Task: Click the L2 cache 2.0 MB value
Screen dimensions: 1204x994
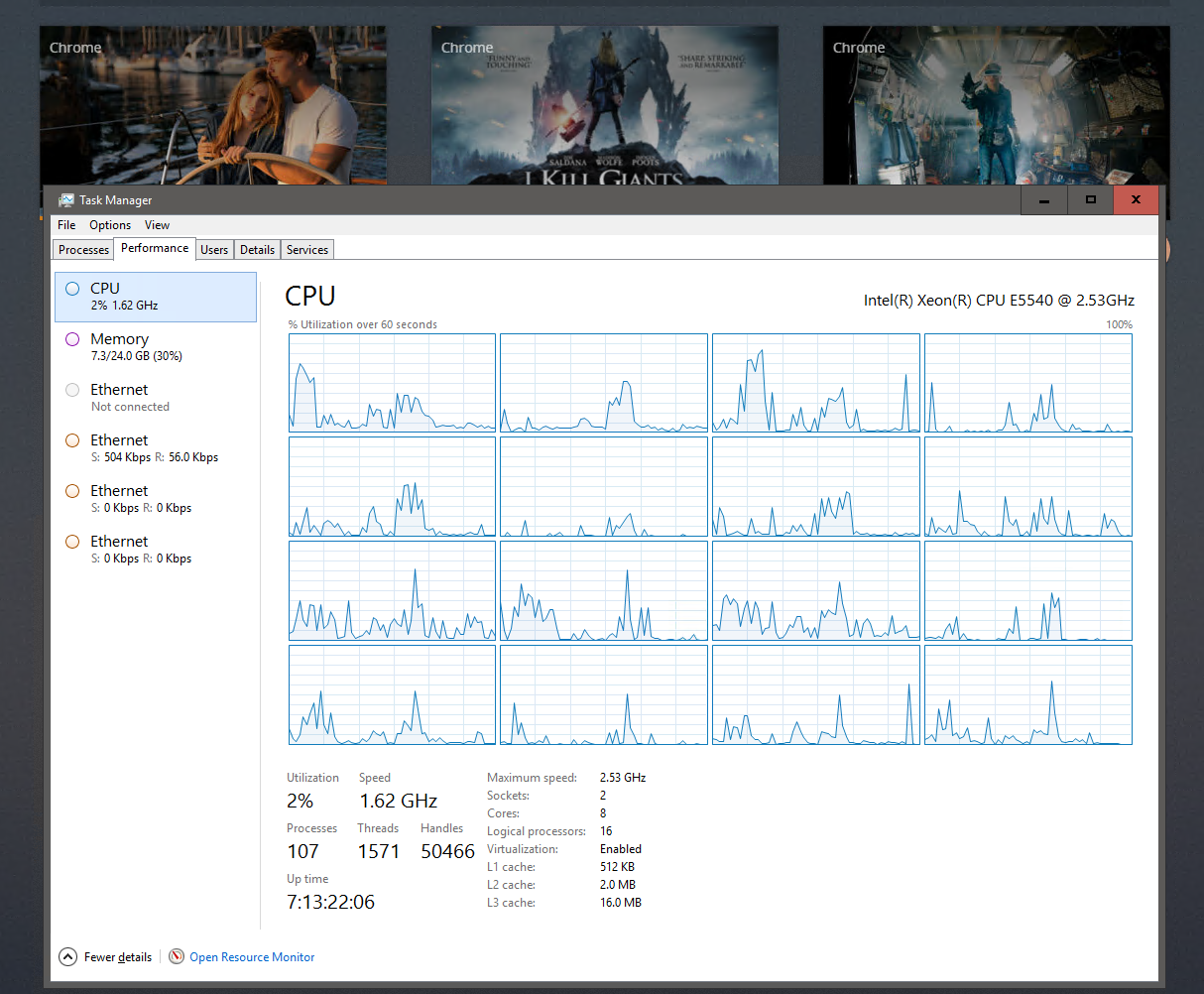Action: tap(618, 885)
